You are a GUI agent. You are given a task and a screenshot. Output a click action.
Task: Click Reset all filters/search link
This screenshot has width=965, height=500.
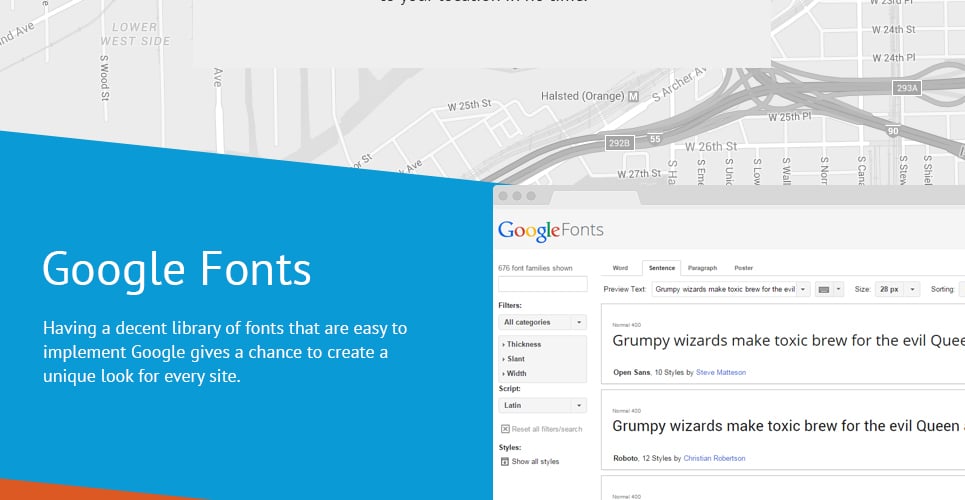tap(547, 429)
